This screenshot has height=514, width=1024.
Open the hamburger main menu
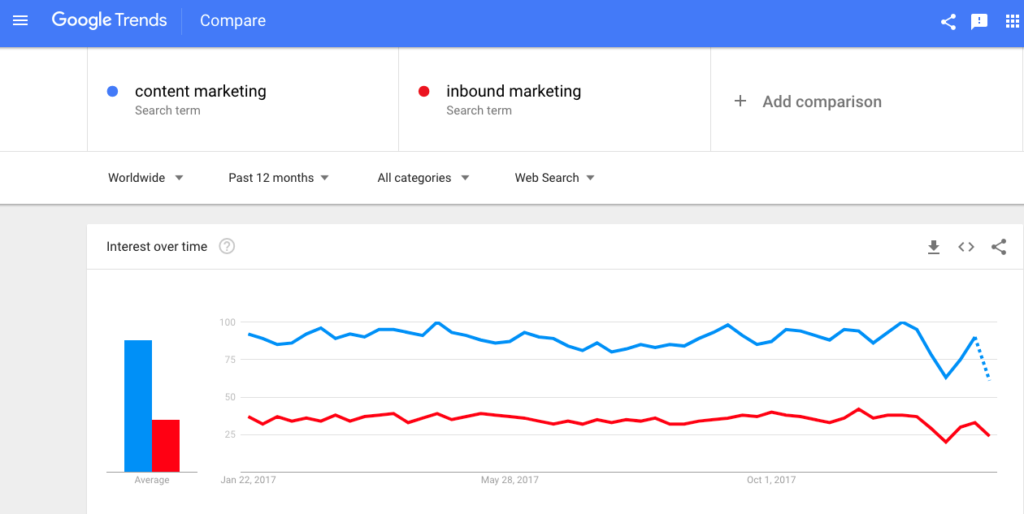pos(20,21)
